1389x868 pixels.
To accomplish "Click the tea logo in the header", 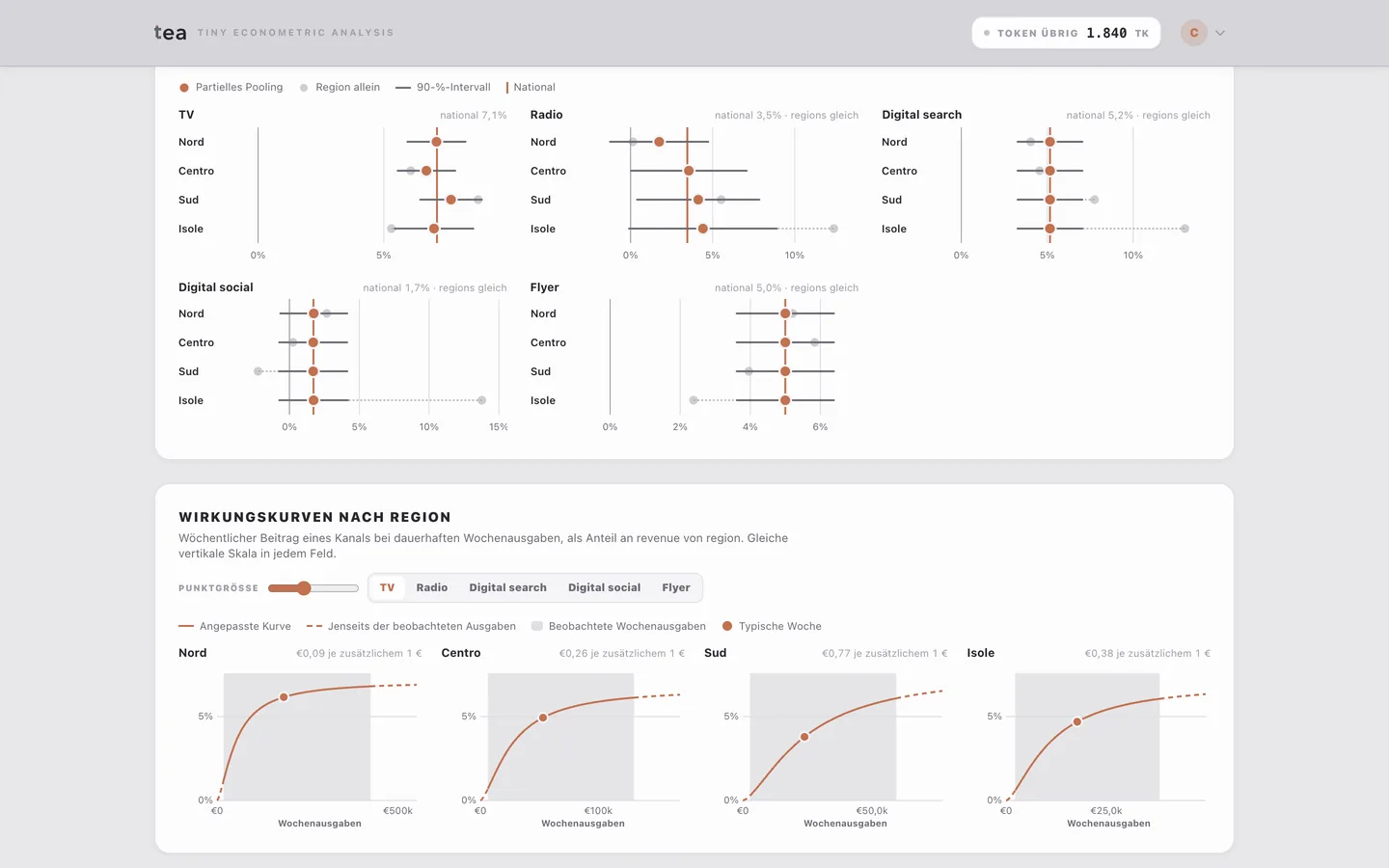I will point(171,33).
